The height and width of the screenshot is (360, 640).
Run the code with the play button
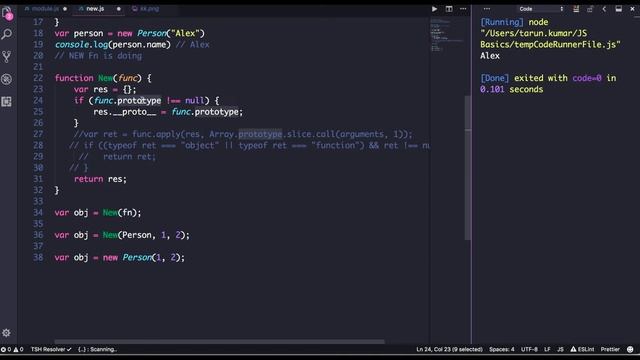click(434, 9)
